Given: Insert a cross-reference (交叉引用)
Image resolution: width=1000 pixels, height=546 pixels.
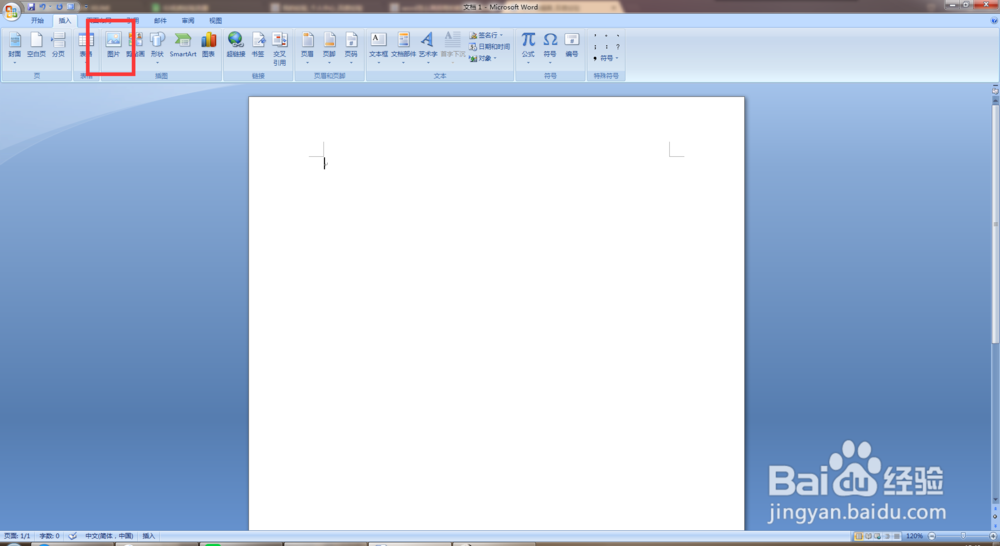Looking at the screenshot, I should click(279, 48).
